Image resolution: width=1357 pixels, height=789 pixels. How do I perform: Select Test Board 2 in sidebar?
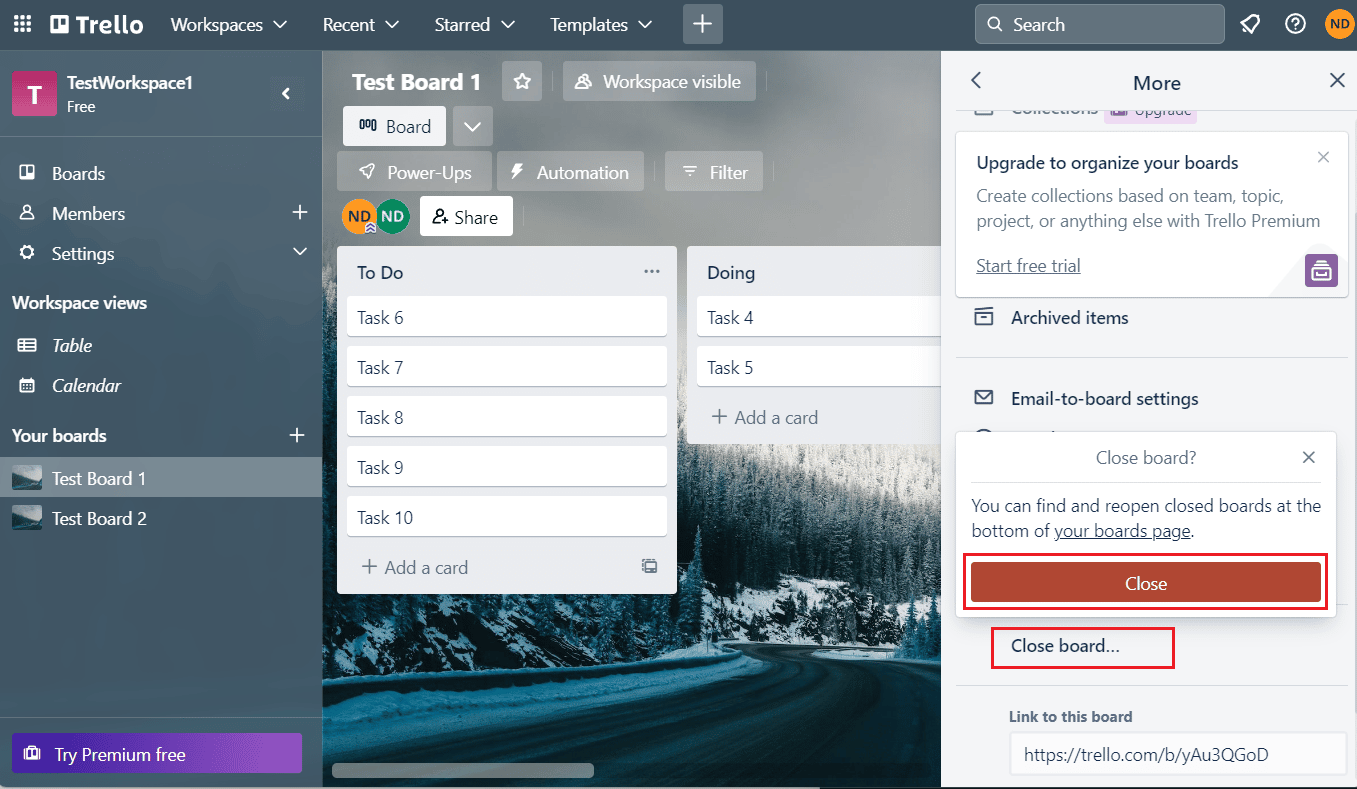pyautogui.click(x=161, y=518)
